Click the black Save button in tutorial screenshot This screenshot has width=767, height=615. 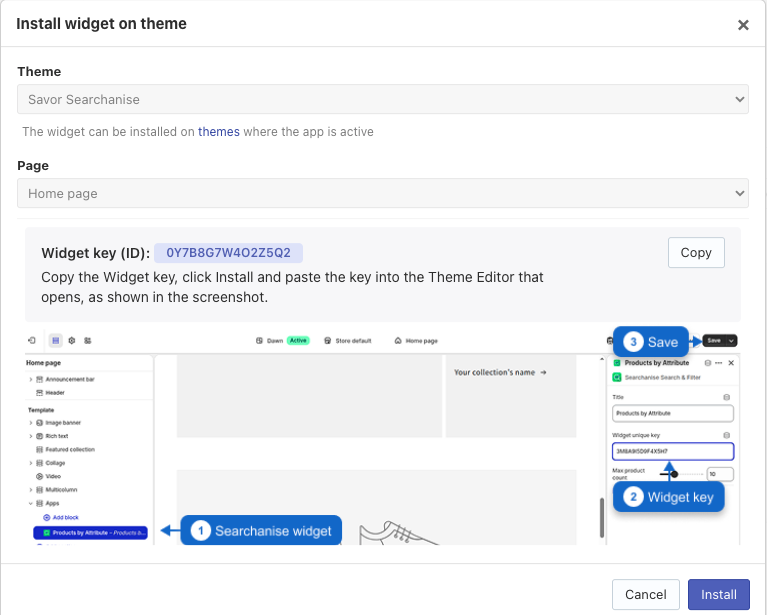(x=714, y=341)
